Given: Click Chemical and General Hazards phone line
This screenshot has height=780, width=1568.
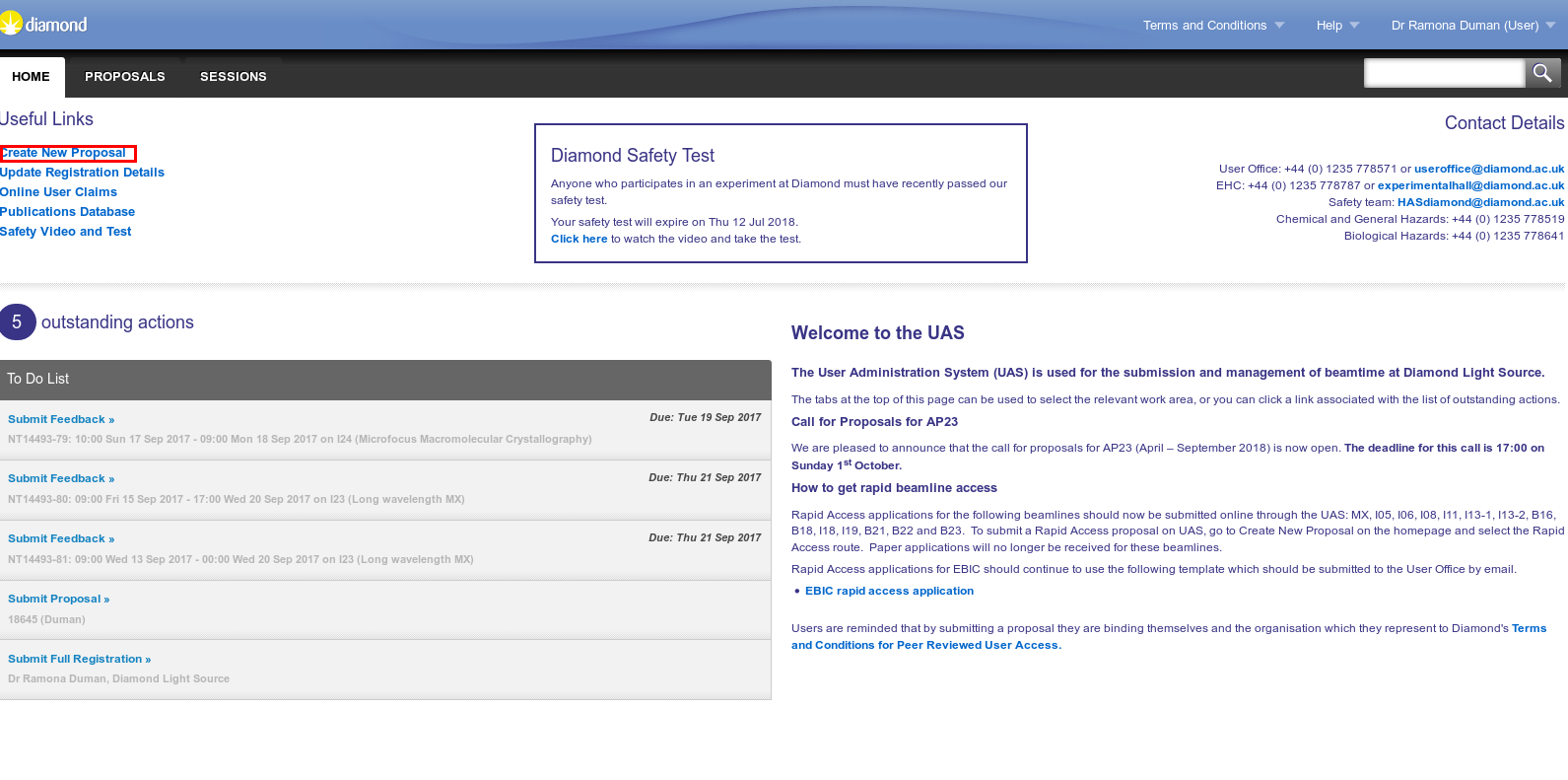Looking at the screenshot, I should pos(1420,219).
